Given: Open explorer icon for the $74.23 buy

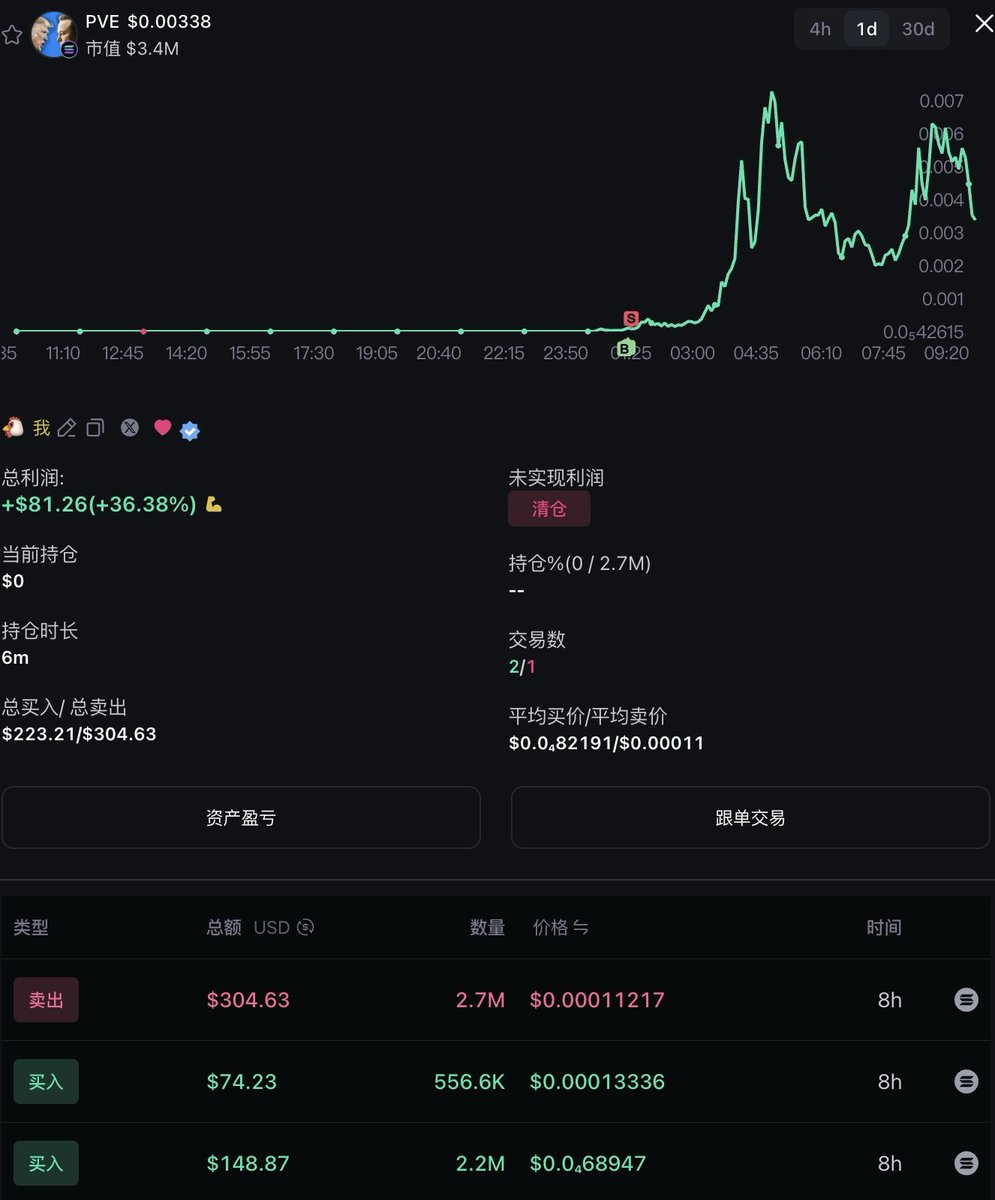Looking at the screenshot, I should pyautogui.click(x=966, y=1082).
